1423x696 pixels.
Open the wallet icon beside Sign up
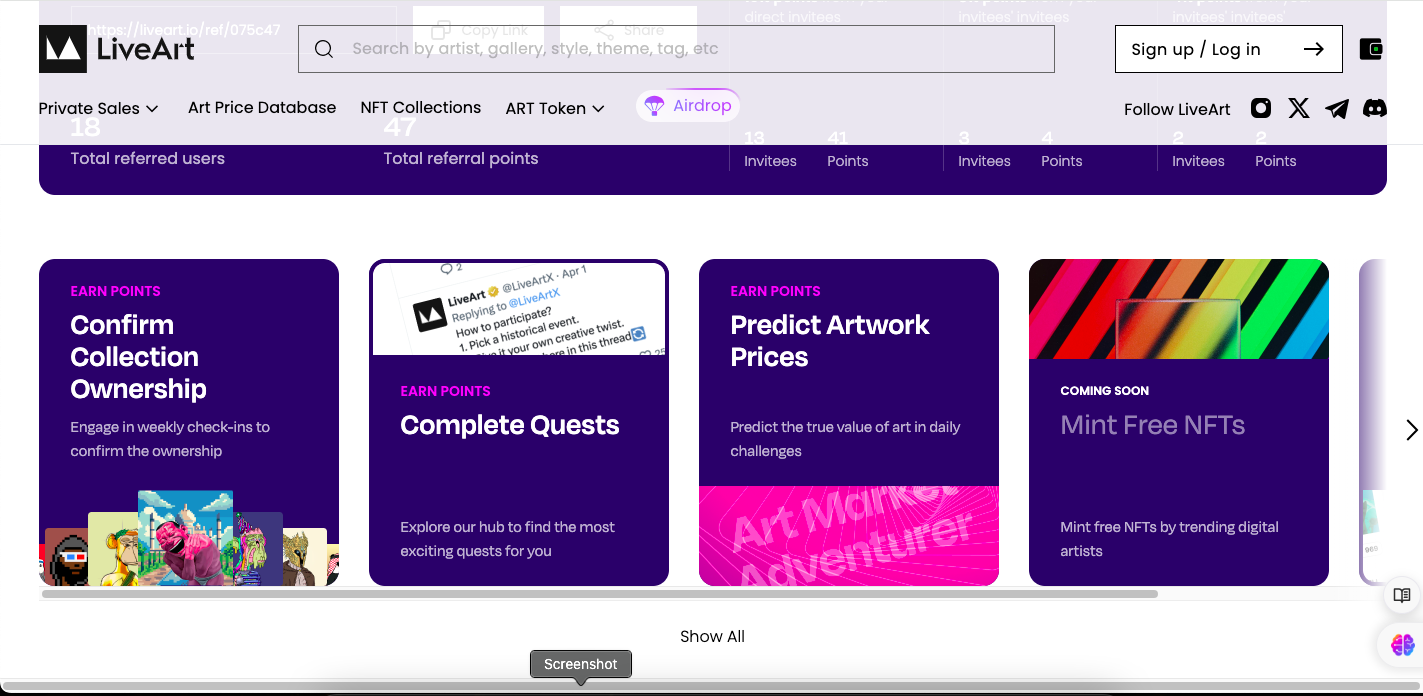(x=1371, y=49)
